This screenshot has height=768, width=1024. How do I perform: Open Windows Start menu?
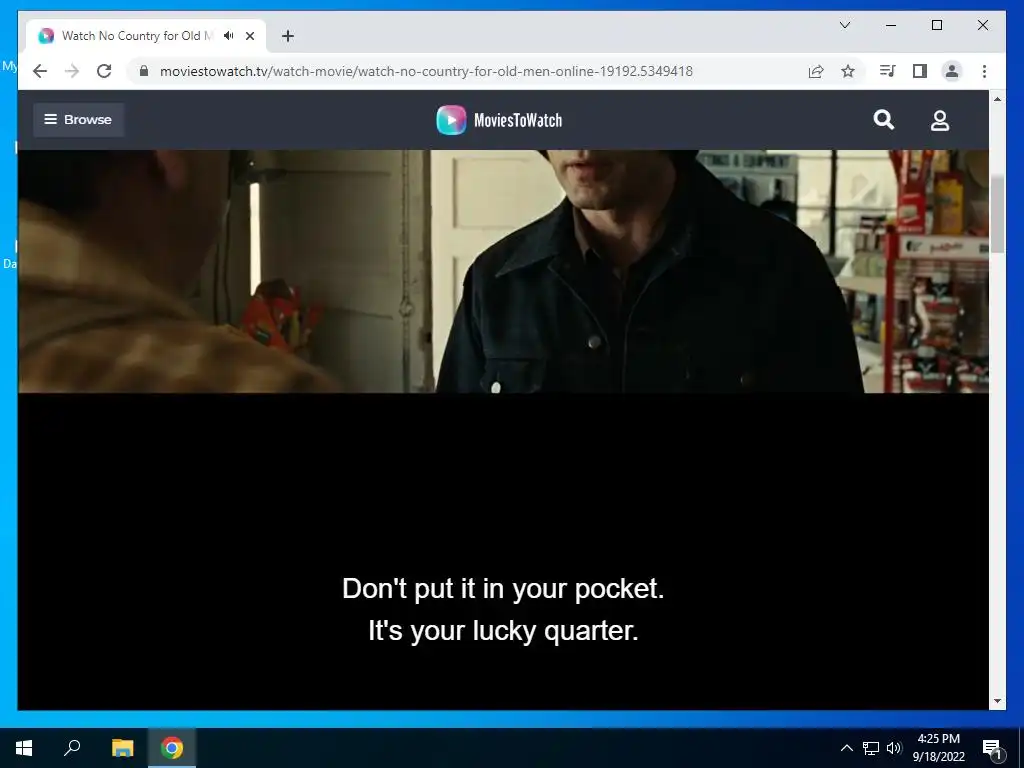click(24, 748)
